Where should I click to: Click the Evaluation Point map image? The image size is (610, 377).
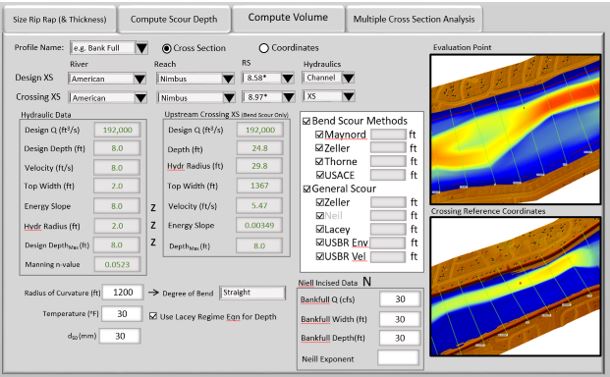coord(515,129)
